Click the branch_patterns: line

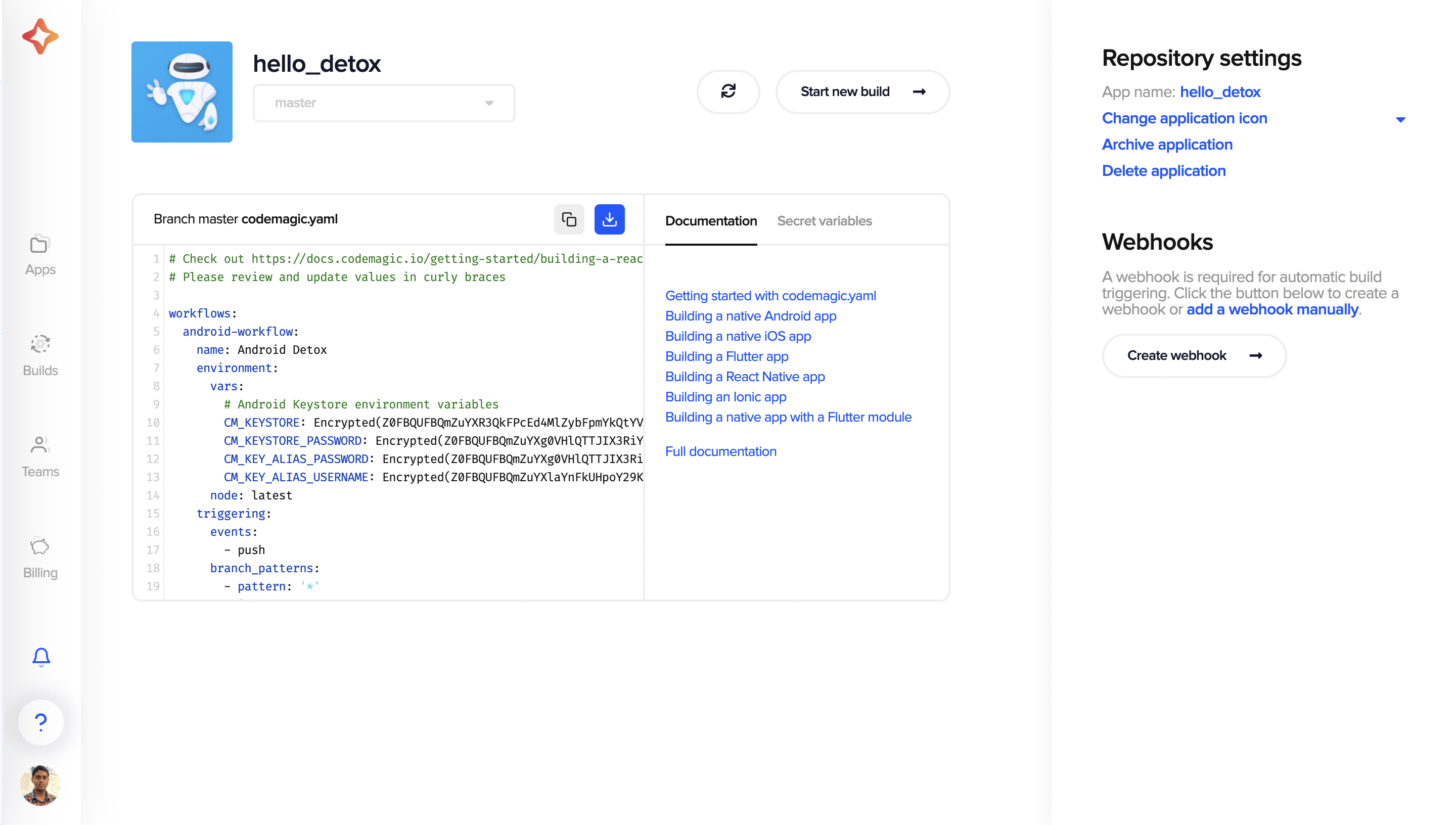click(x=264, y=568)
